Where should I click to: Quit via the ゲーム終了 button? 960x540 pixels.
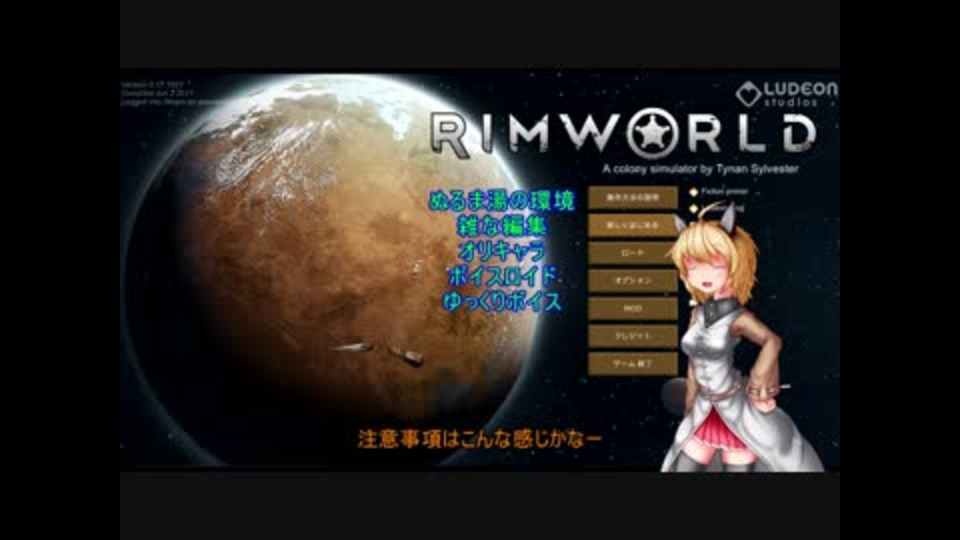click(x=633, y=364)
